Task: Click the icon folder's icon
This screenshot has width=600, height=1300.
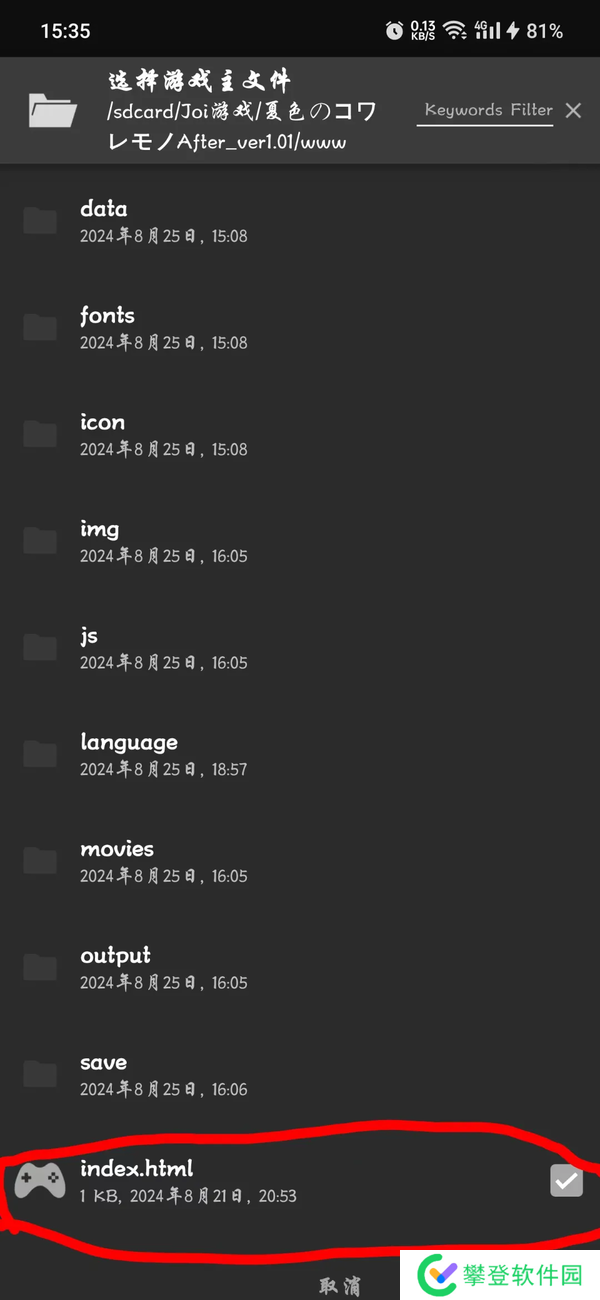Action: click(x=40, y=434)
